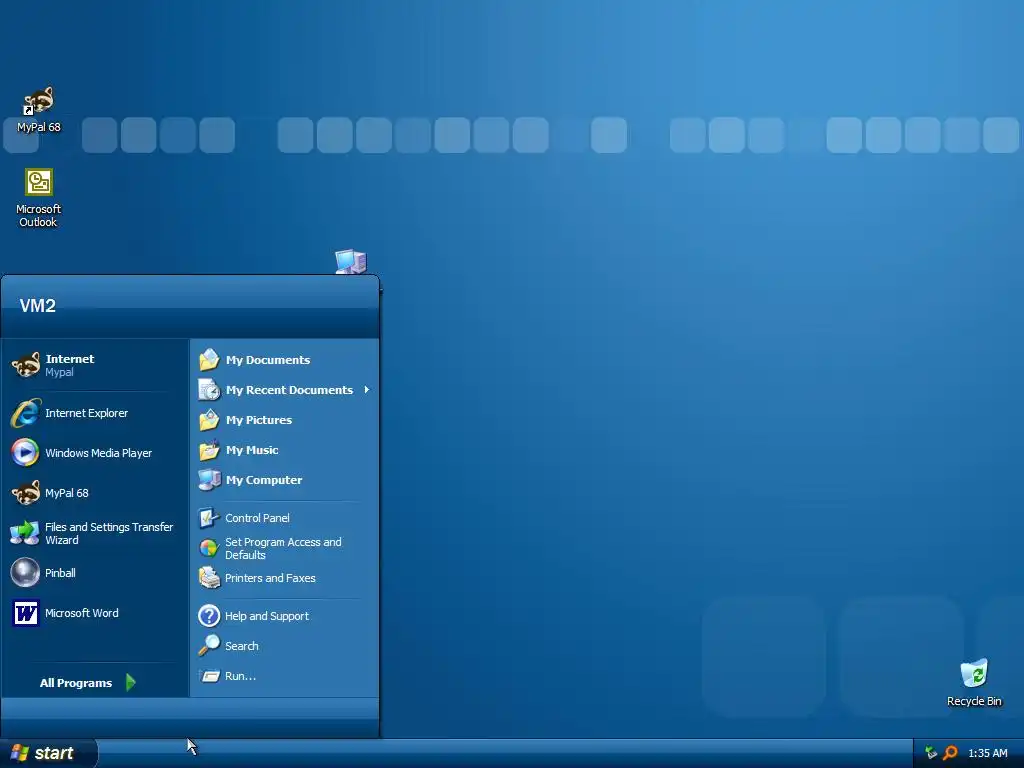This screenshot has height=768, width=1024.
Task: Open My Documents label
Action: pyautogui.click(x=268, y=360)
